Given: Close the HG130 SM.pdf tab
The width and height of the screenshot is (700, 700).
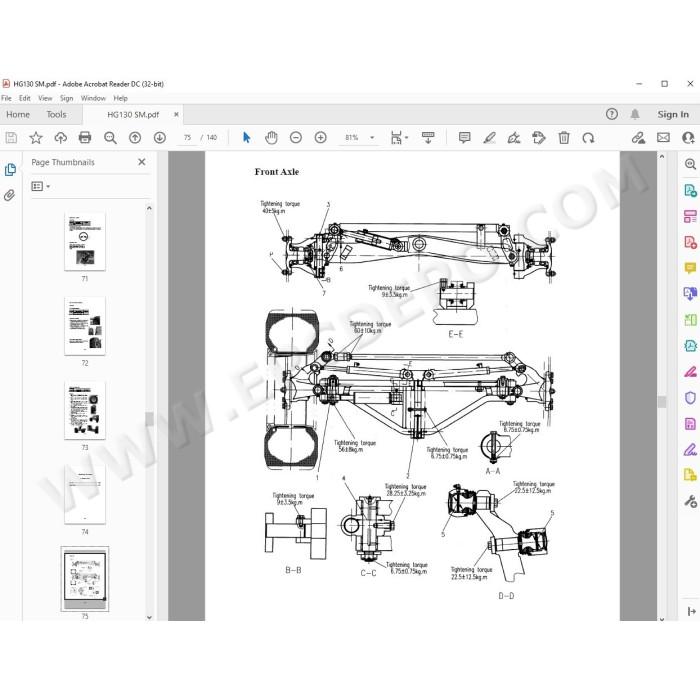Looking at the screenshot, I should pos(176,114).
